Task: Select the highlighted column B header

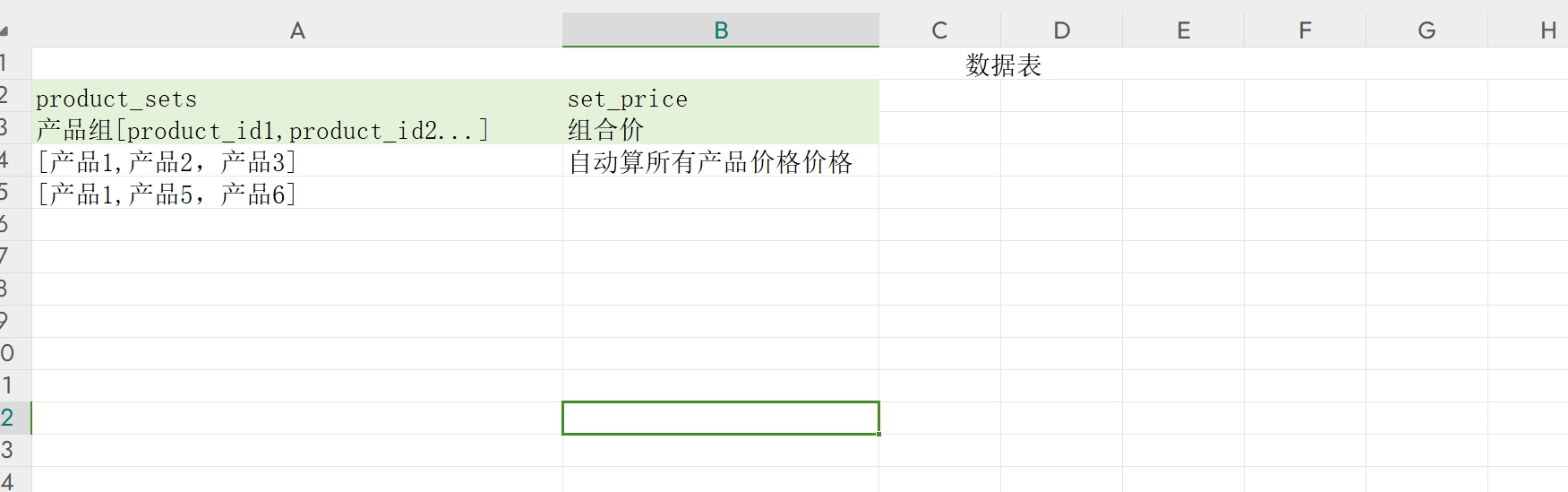Action: coord(721,30)
